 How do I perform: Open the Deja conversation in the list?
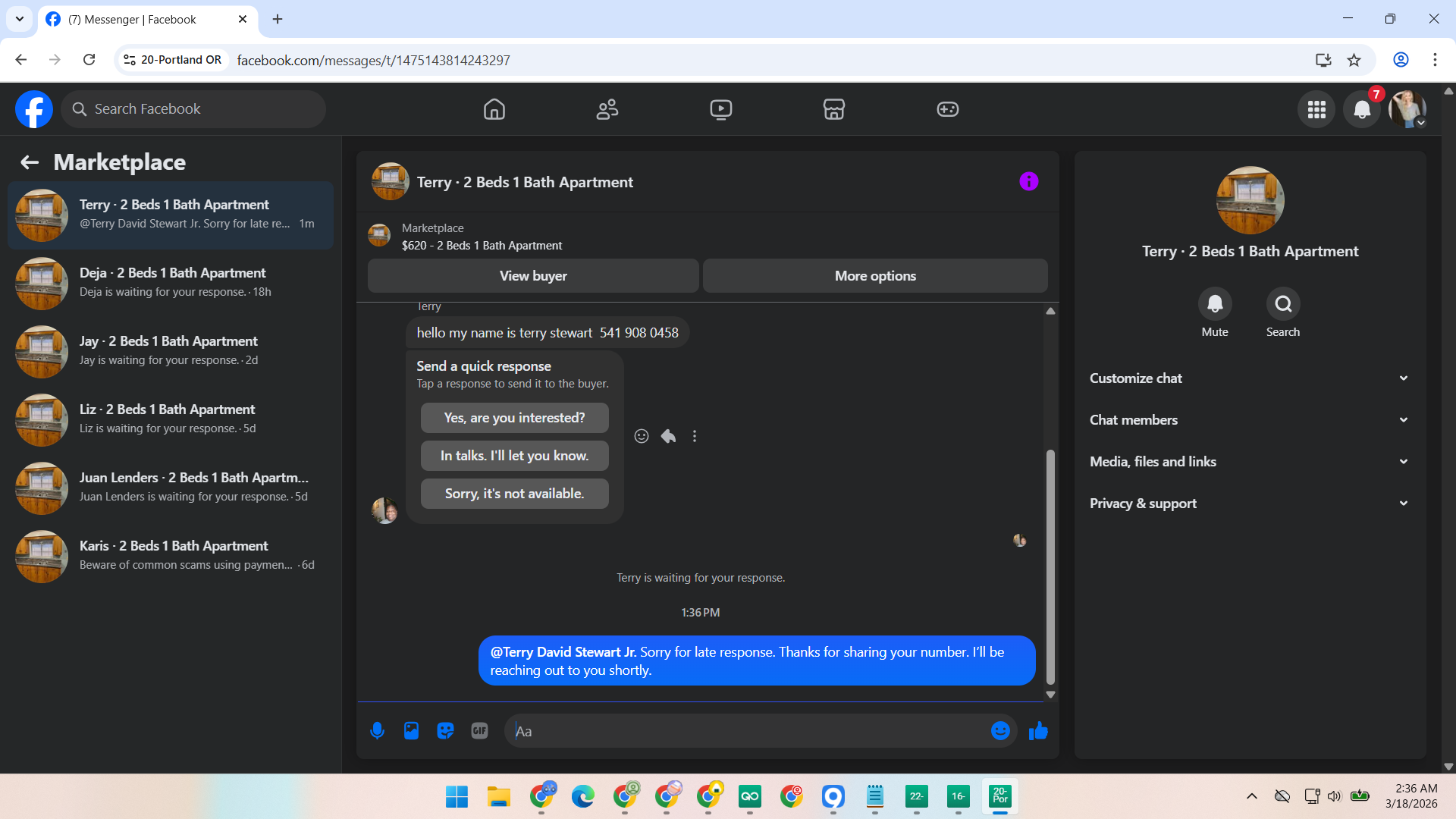(x=171, y=284)
